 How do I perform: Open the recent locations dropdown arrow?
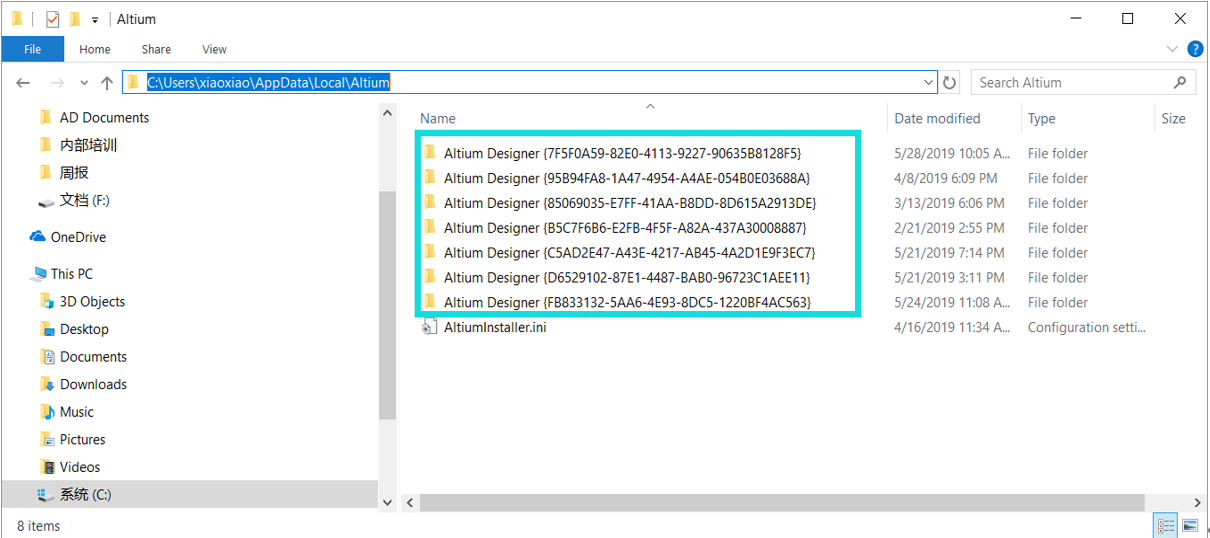point(83,83)
